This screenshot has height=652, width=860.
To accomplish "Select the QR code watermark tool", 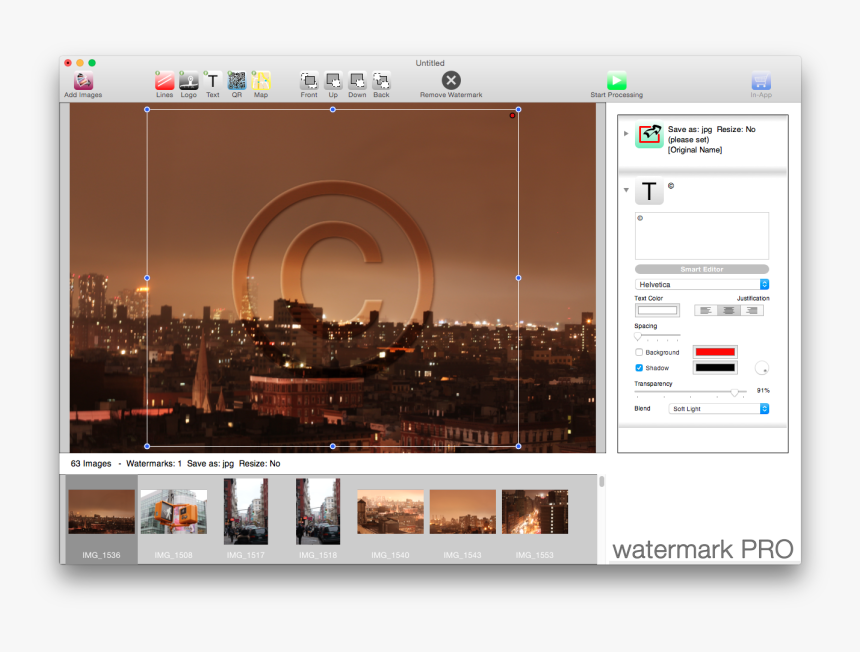I will [x=236, y=81].
